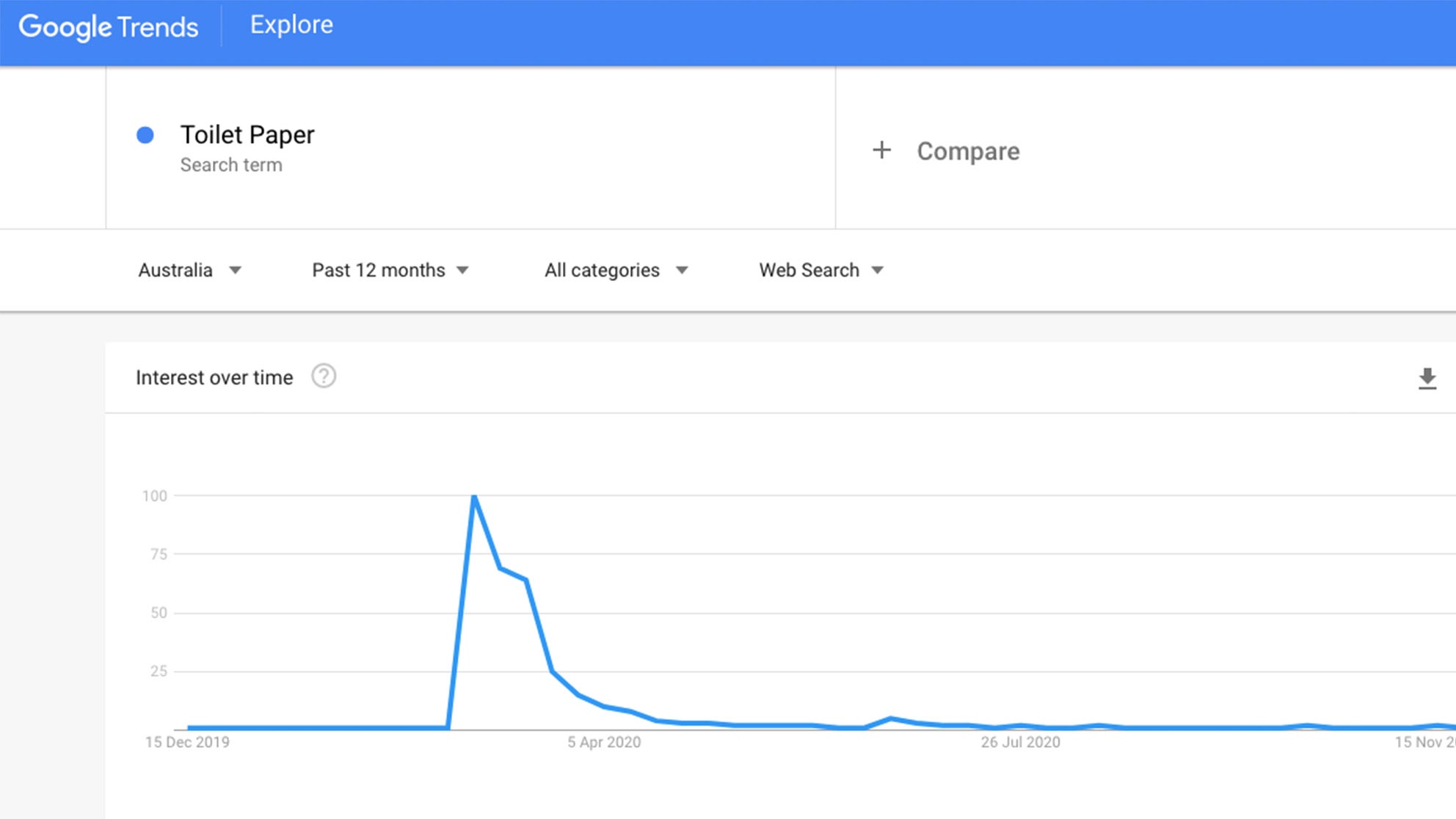Viewport: 1456px width, 819px height.
Task: Download the Interest over time data
Action: pos(1427,379)
